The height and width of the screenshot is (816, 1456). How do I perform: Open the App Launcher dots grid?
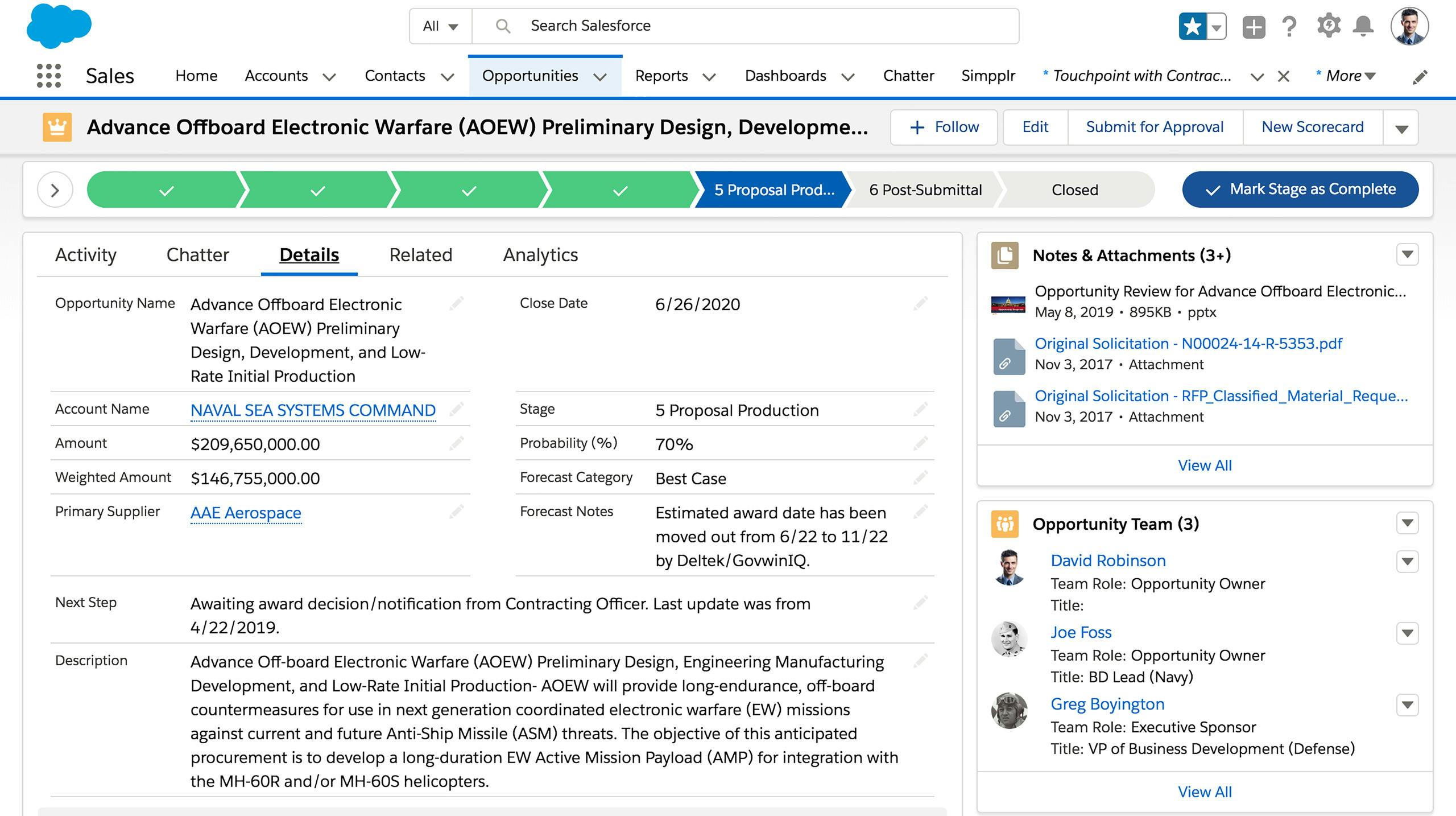49,76
